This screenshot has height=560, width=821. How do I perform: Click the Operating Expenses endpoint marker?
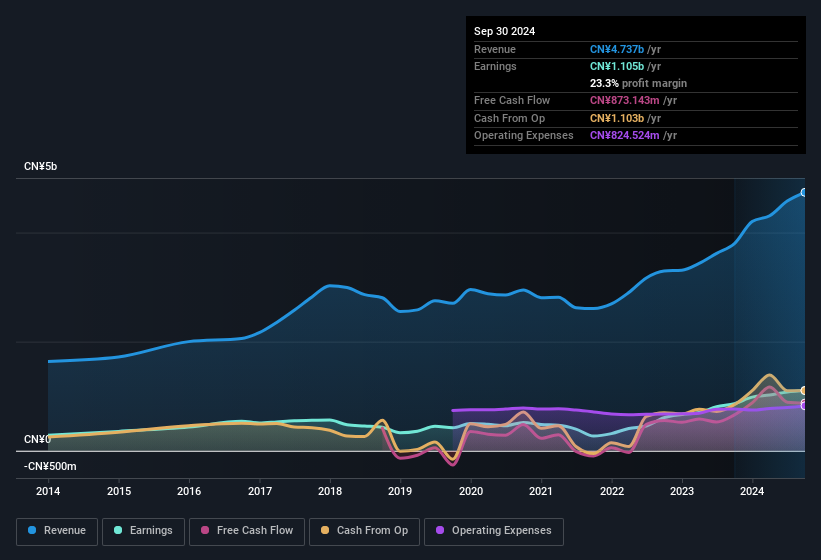pyautogui.click(x=804, y=405)
